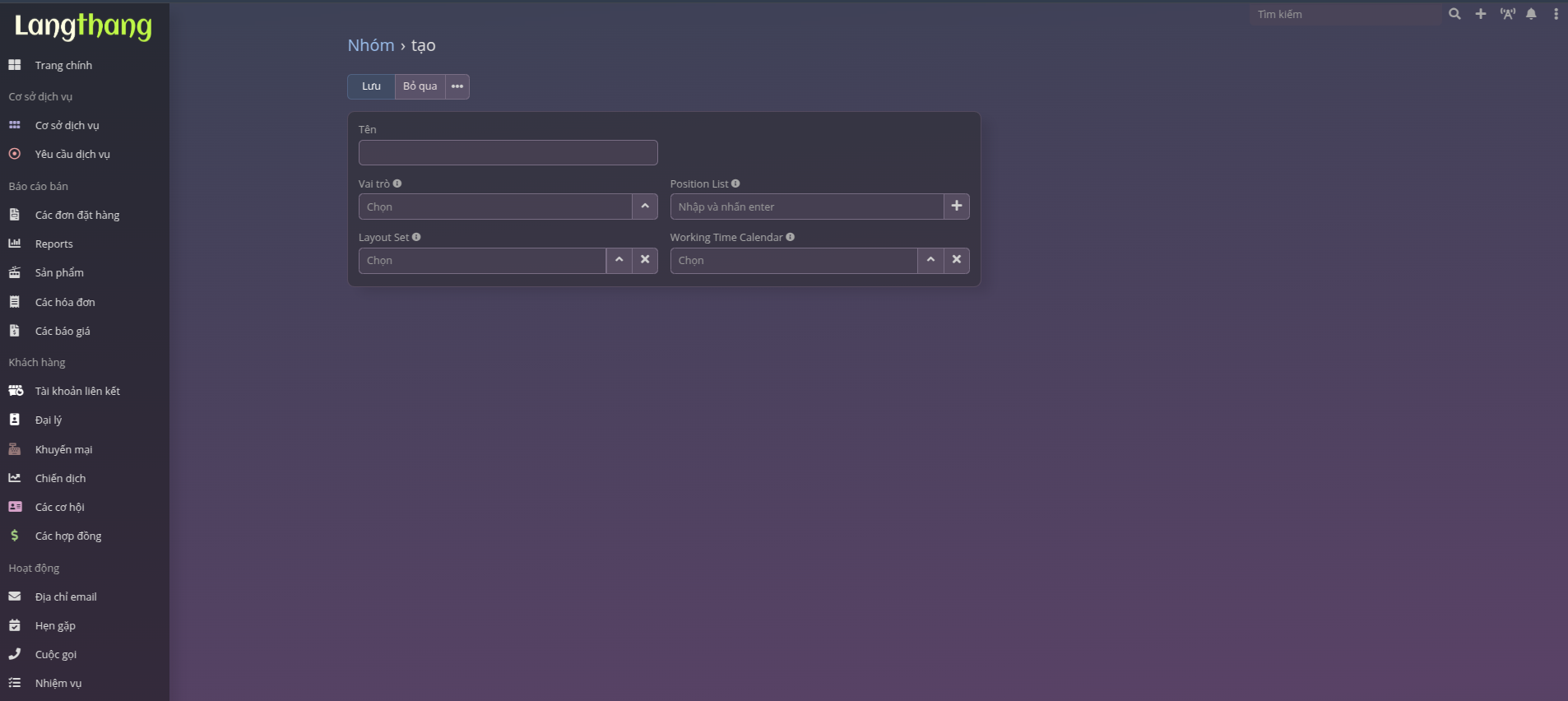Add a Position List entry with plus
The image size is (1568, 701).
956,207
